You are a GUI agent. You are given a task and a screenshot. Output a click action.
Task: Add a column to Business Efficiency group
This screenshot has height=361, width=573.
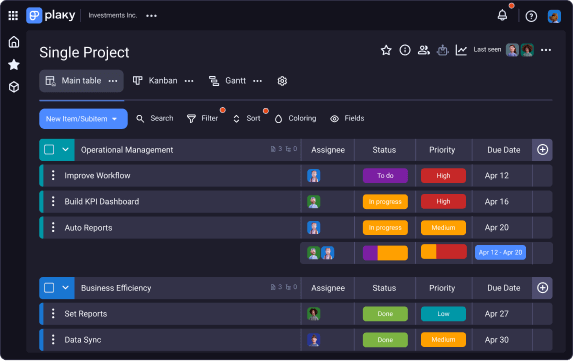pos(542,288)
